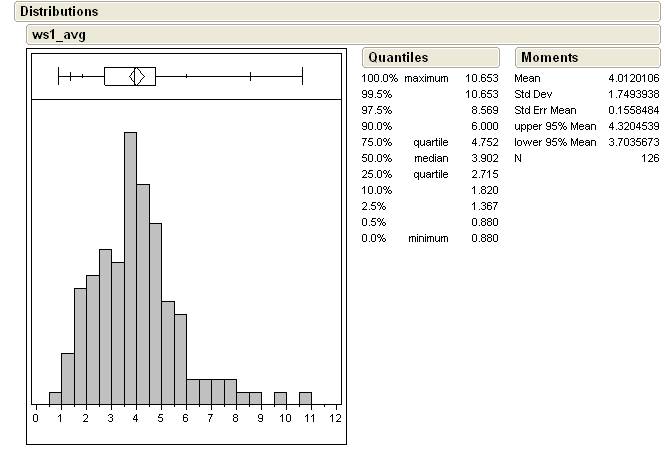The height and width of the screenshot is (452, 665).
Task: Click the left whisker end of box plot
Action: point(59,75)
